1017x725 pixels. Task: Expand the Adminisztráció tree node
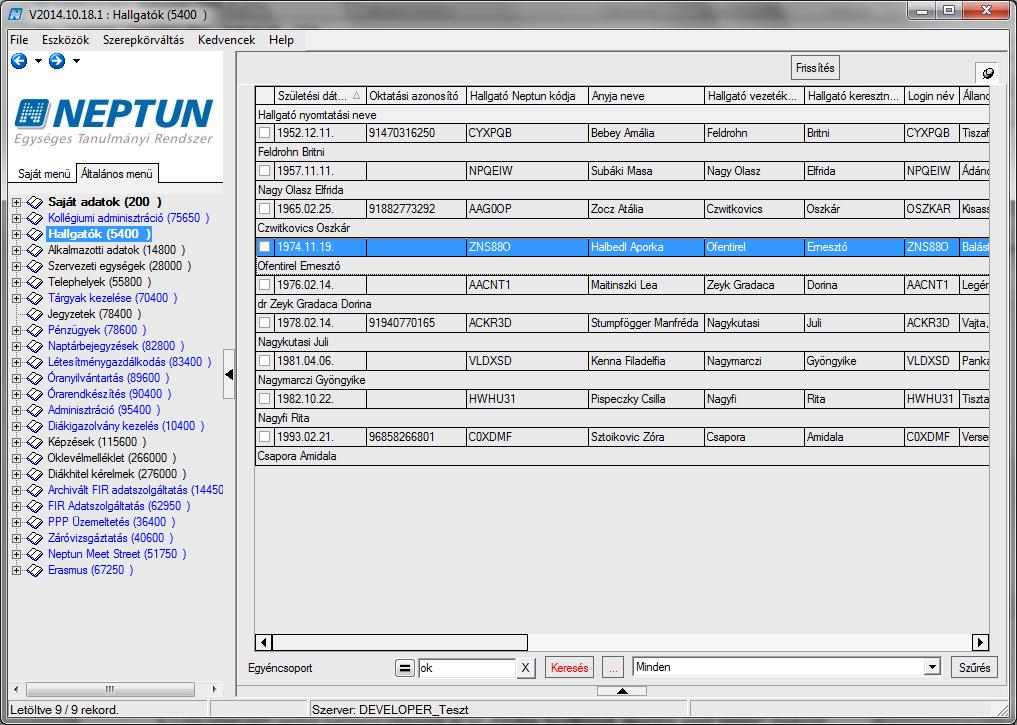(x=17, y=410)
